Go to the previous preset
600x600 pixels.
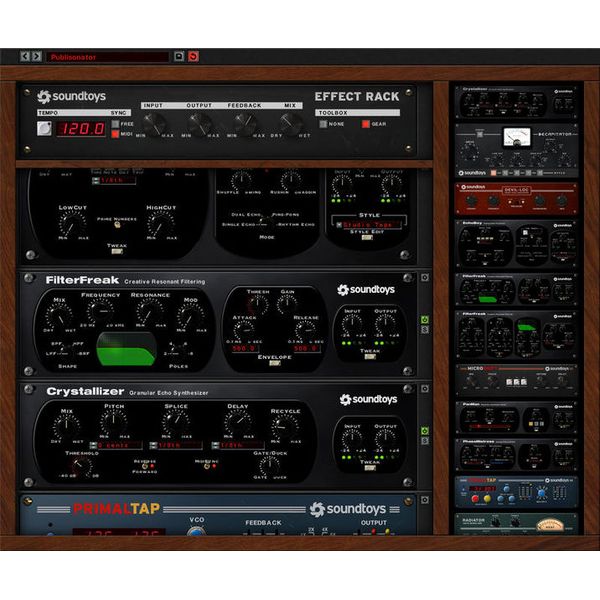25,57
